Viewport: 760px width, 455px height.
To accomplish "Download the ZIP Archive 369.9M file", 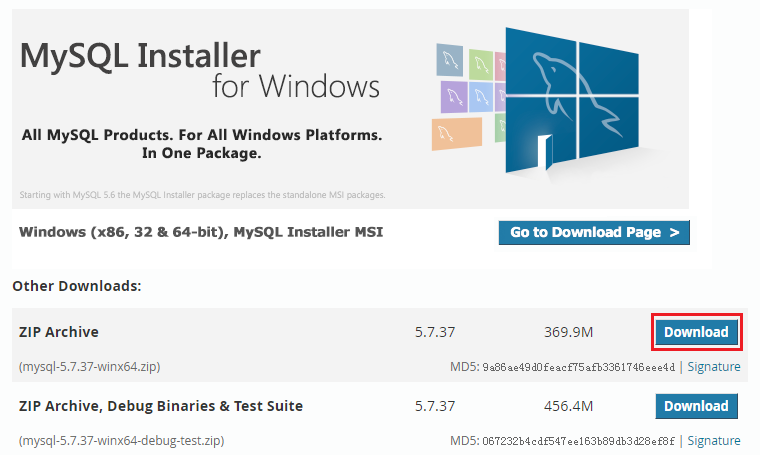I will [697, 332].
